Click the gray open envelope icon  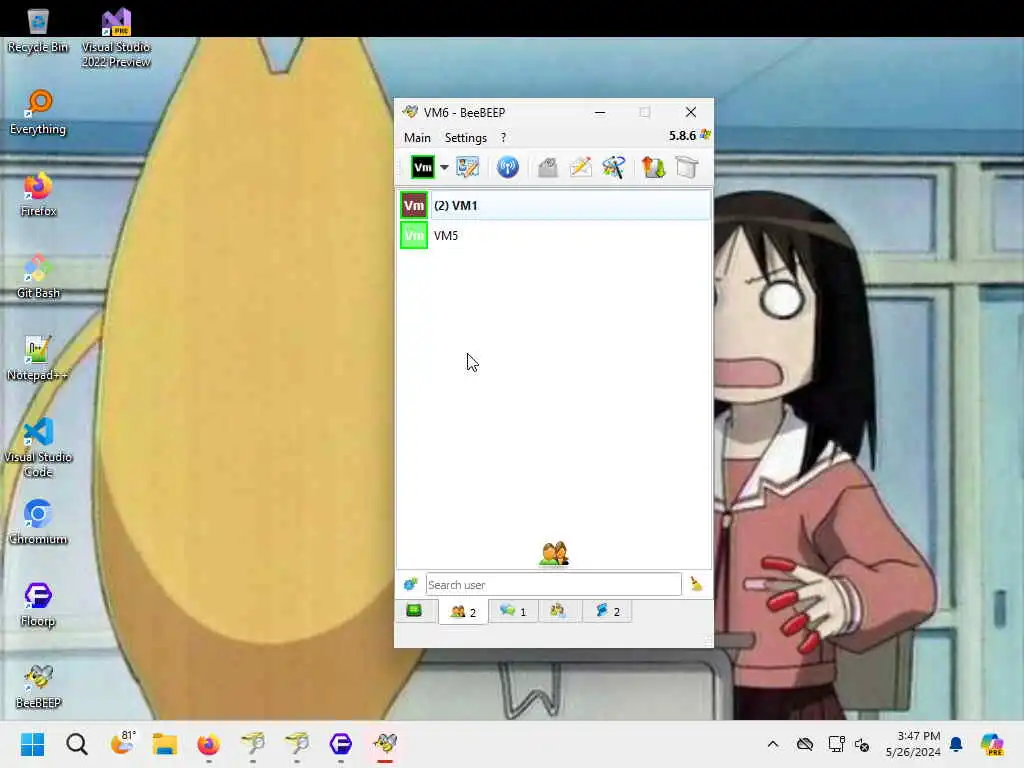pos(547,168)
